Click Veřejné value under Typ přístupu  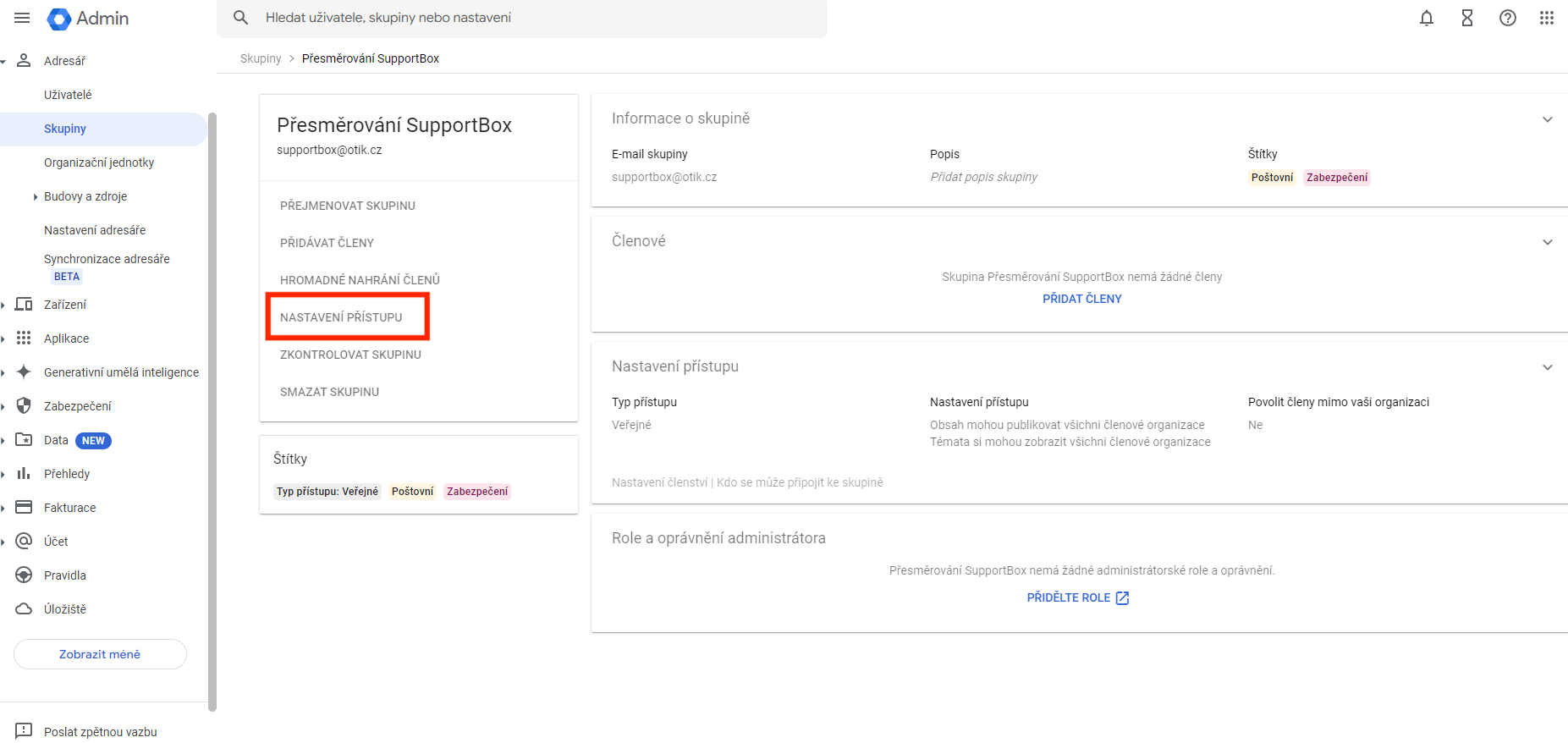click(631, 425)
